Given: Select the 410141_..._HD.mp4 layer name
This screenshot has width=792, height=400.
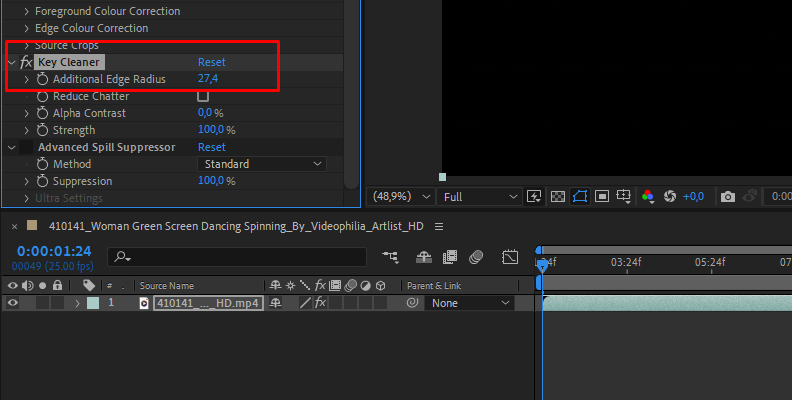Looking at the screenshot, I should 208,303.
